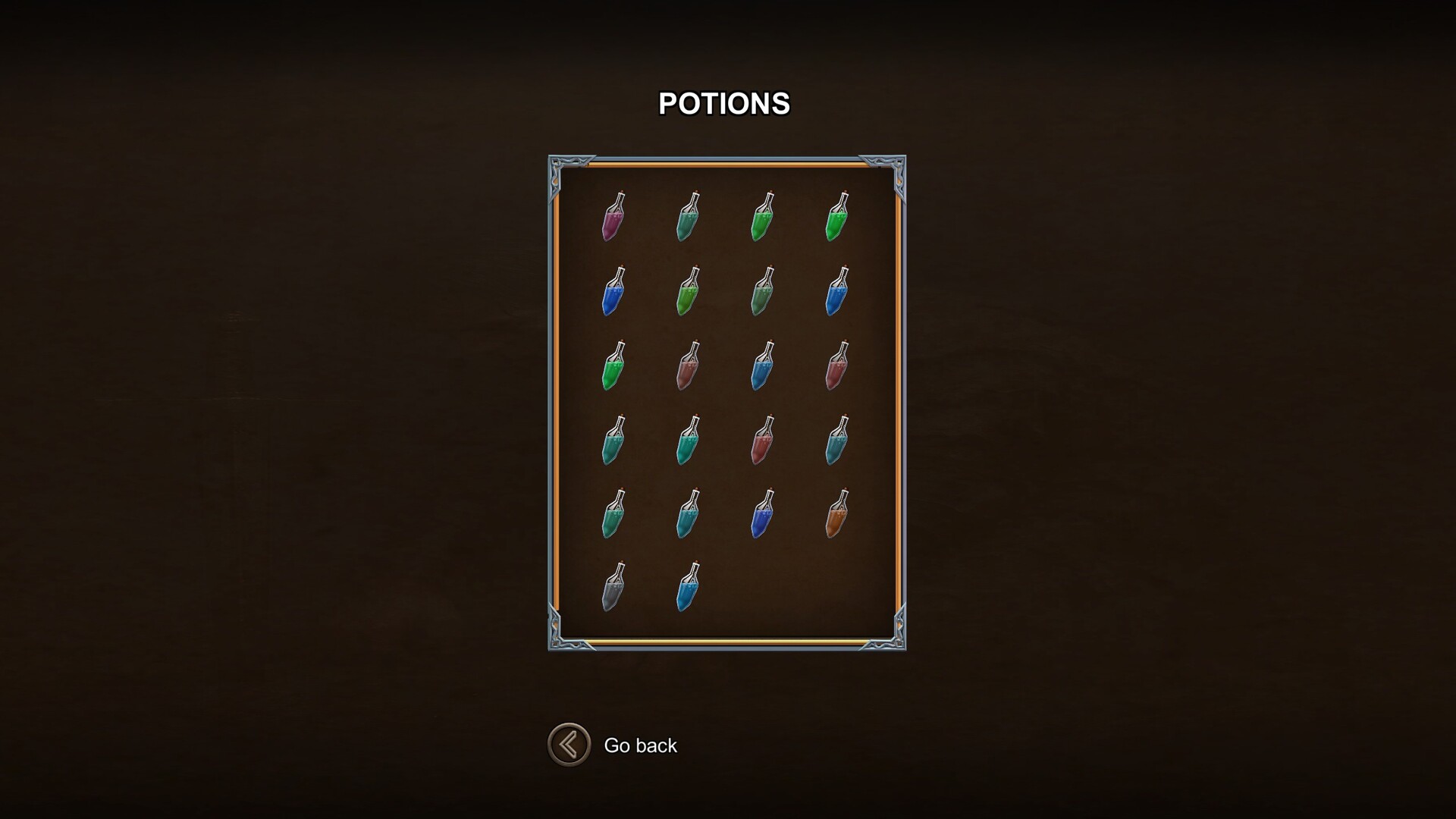Choose the blue potion that starts the second row
This screenshot has width=1456, height=819.
[x=613, y=291]
